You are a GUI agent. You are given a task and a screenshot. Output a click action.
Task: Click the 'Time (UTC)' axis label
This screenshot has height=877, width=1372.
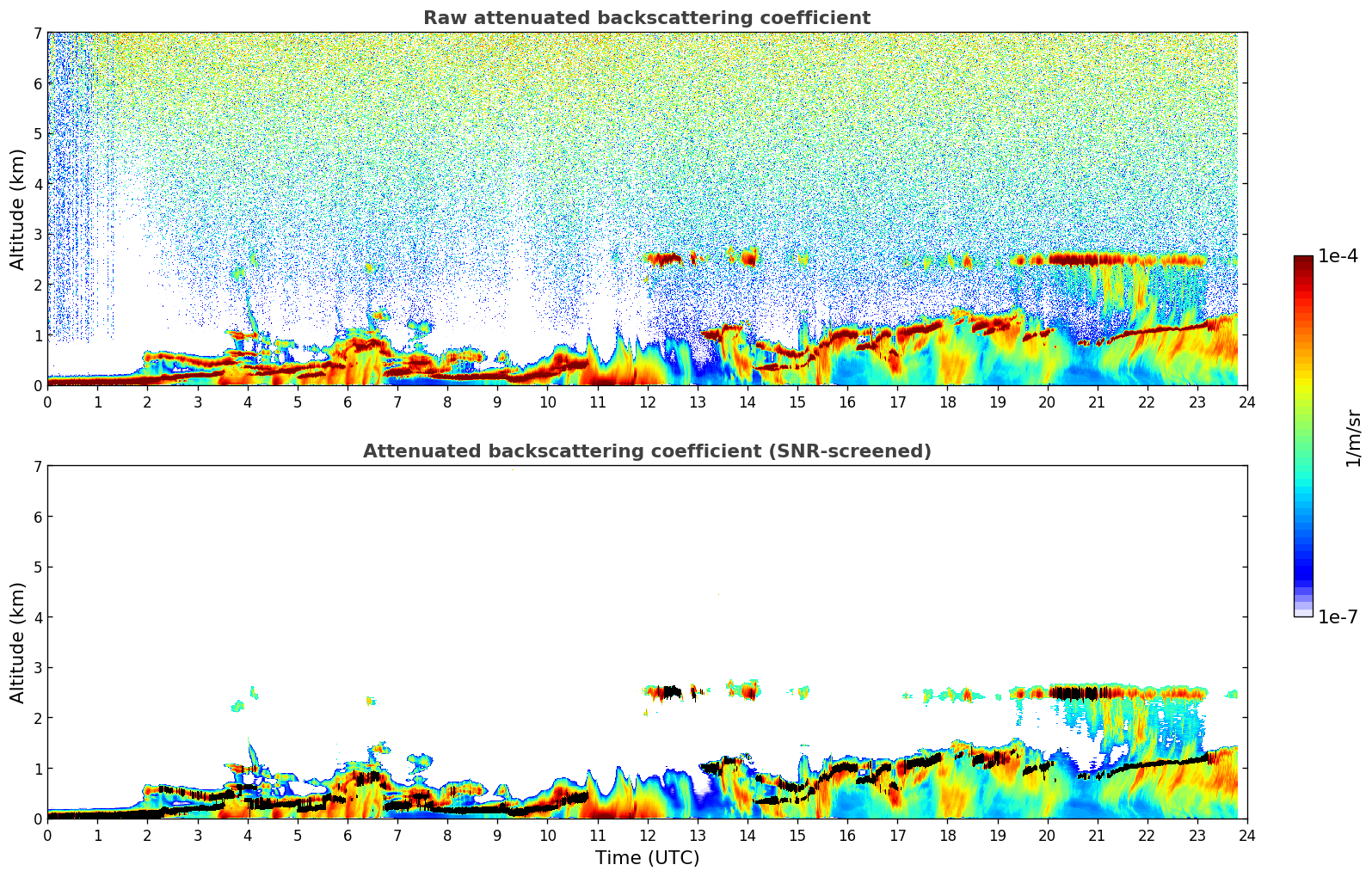[647, 858]
